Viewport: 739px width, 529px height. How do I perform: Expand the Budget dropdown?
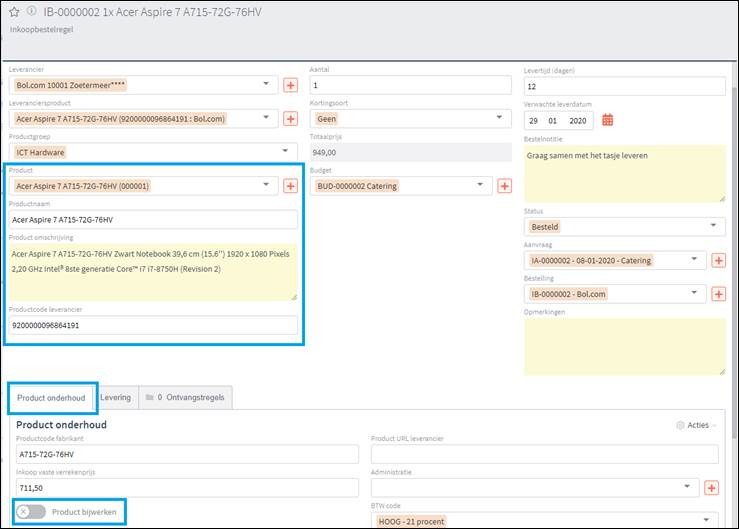click(x=480, y=185)
